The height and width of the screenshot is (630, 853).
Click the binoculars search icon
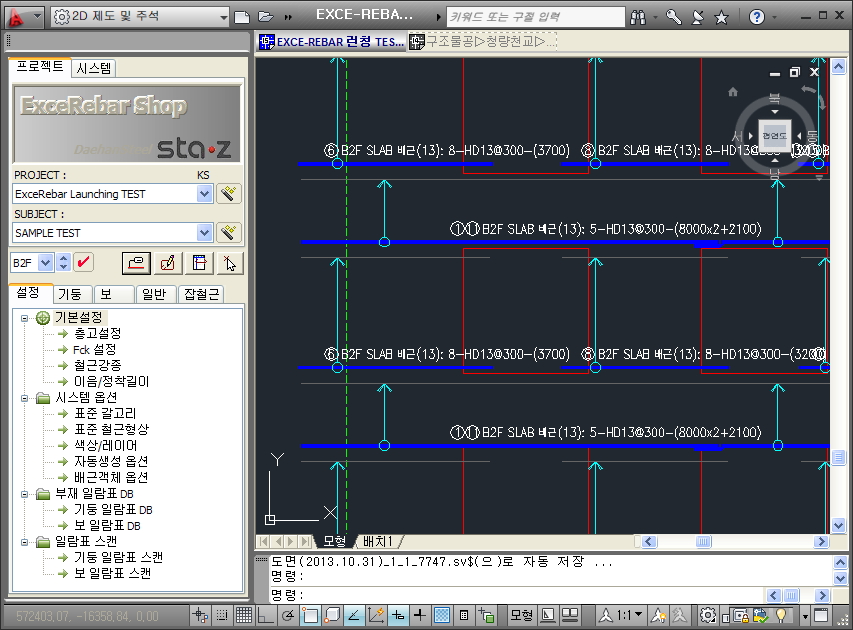(x=638, y=17)
